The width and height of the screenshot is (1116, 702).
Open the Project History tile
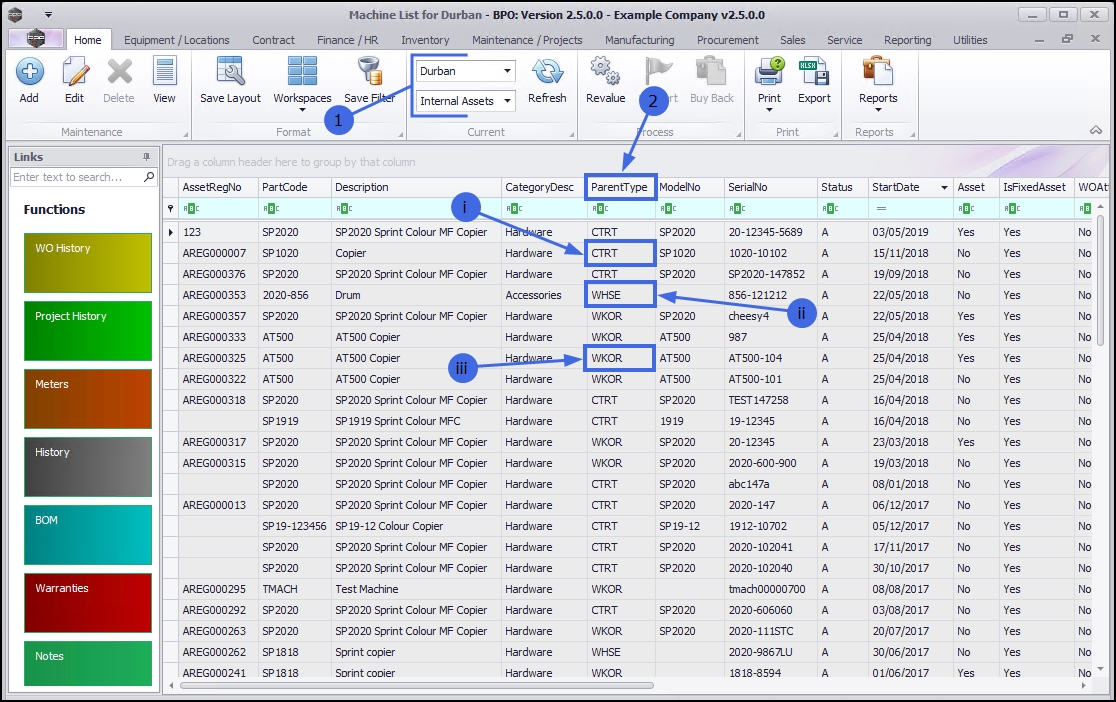coord(88,331)
